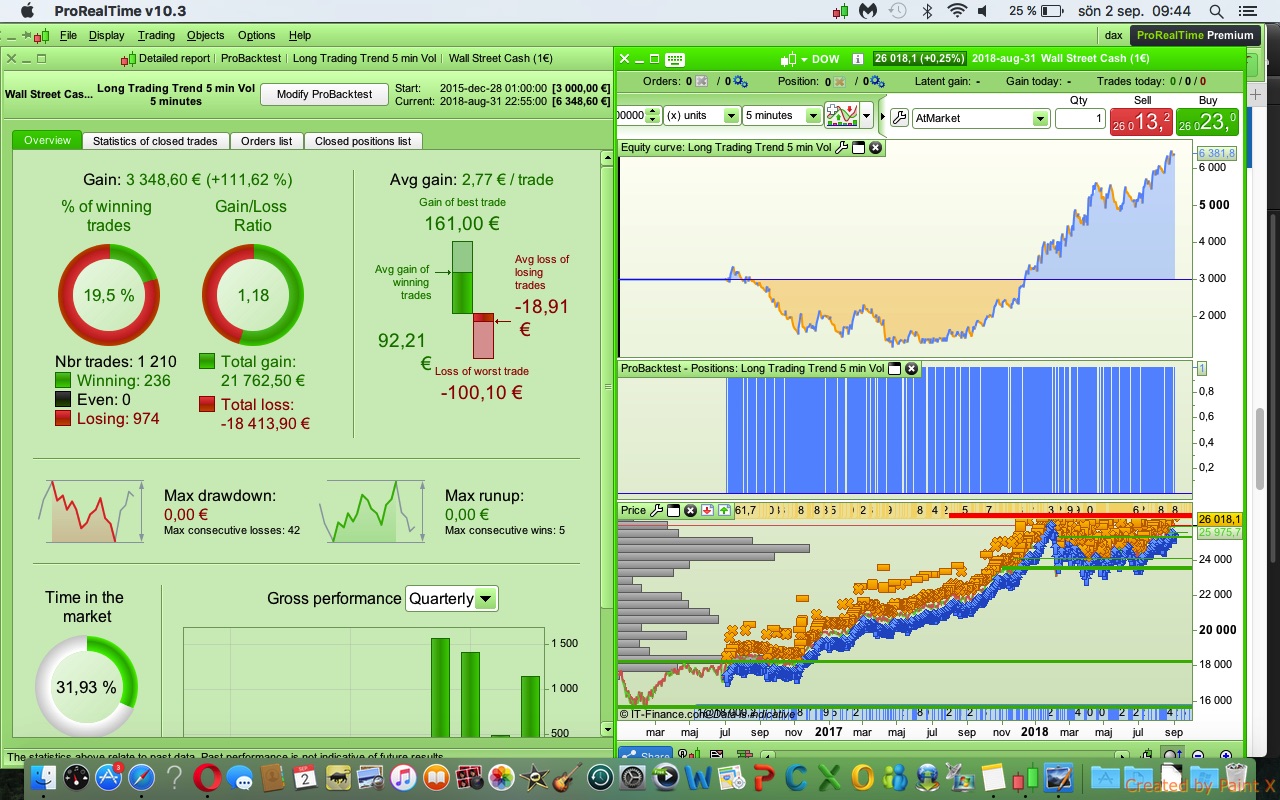Close the Price chart panel

690,511
